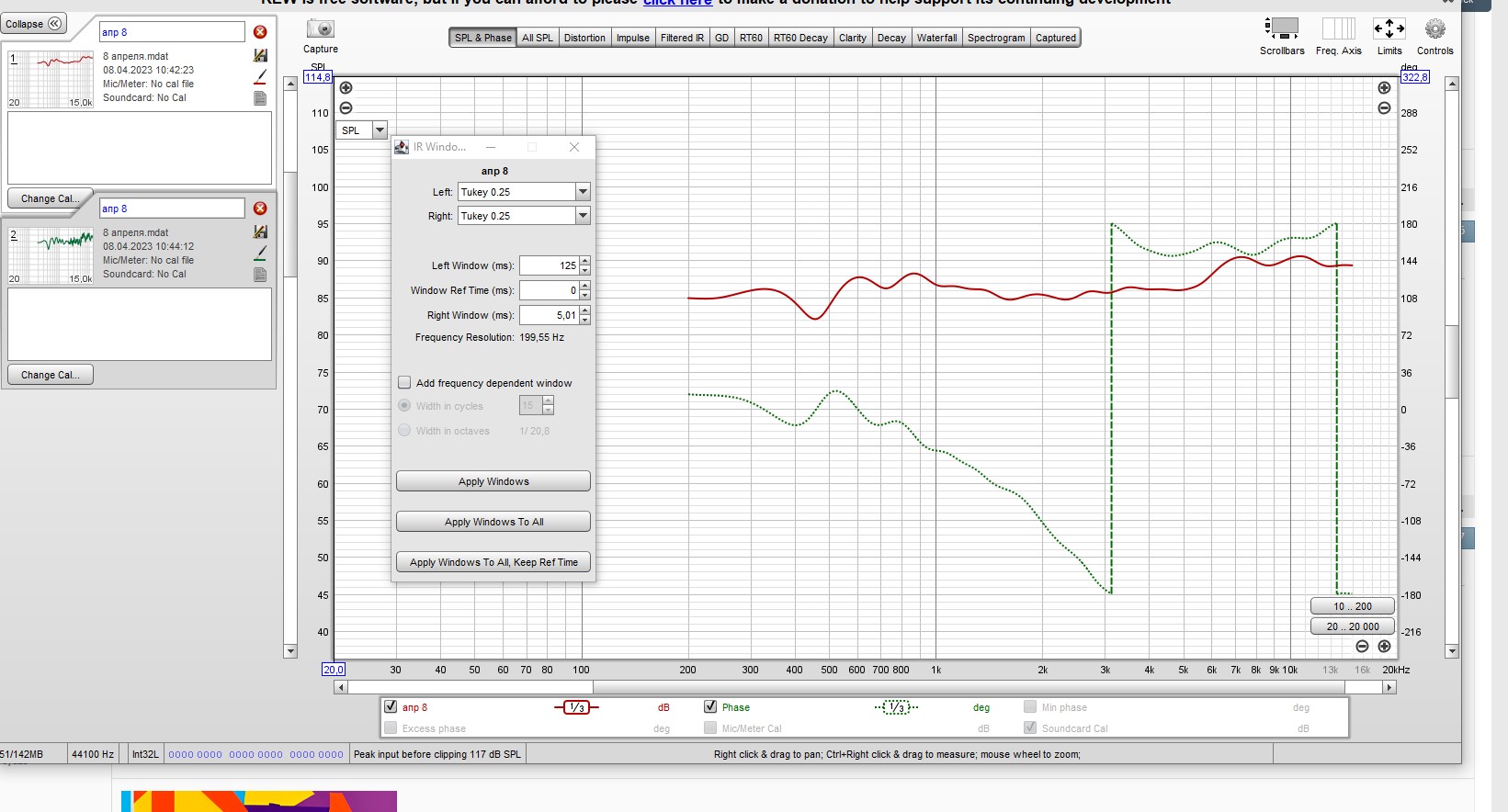Click the measurement list vertical scrollbar
The image size is (1508, 812).
tap(290, 225)
